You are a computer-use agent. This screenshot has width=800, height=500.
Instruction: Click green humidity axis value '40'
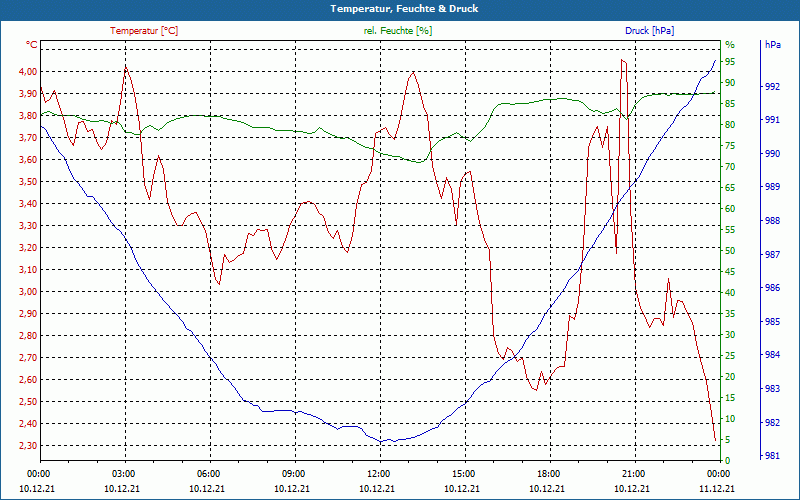point(730,293)
